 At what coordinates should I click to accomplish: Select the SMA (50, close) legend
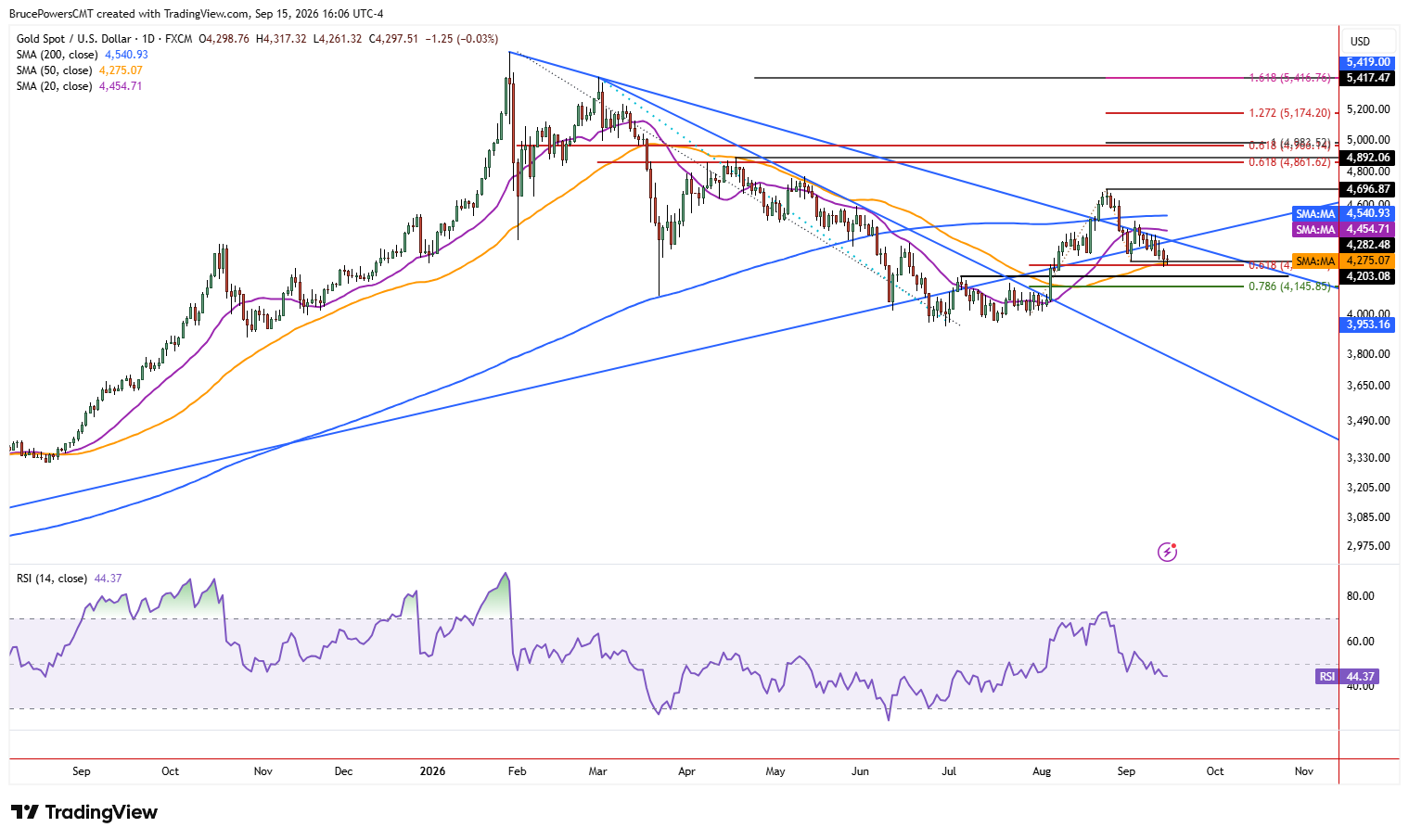tap(80, 70)
